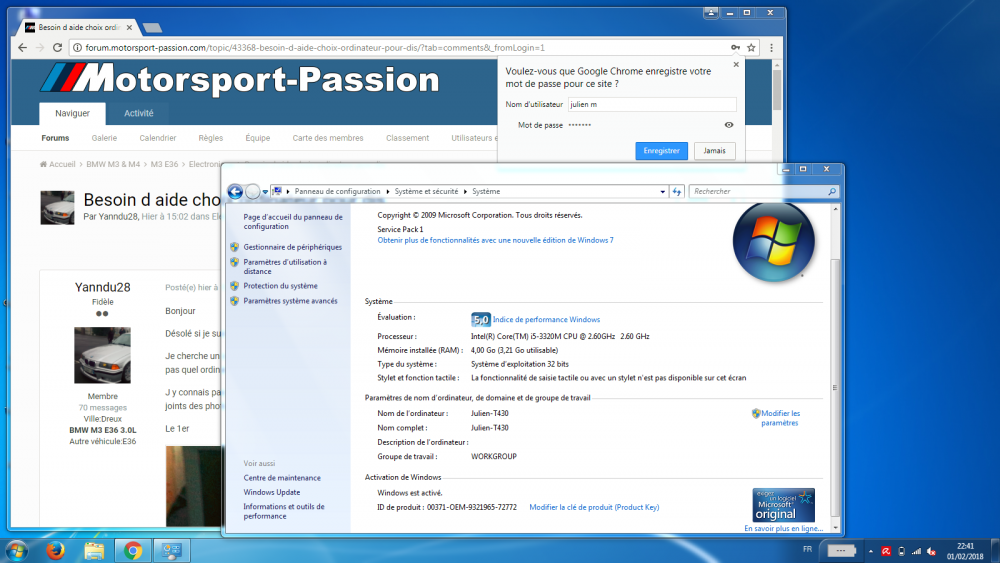Click Chrome's back arrow button
This screenshot has width=1000, height=563.
tap(22, 48)
